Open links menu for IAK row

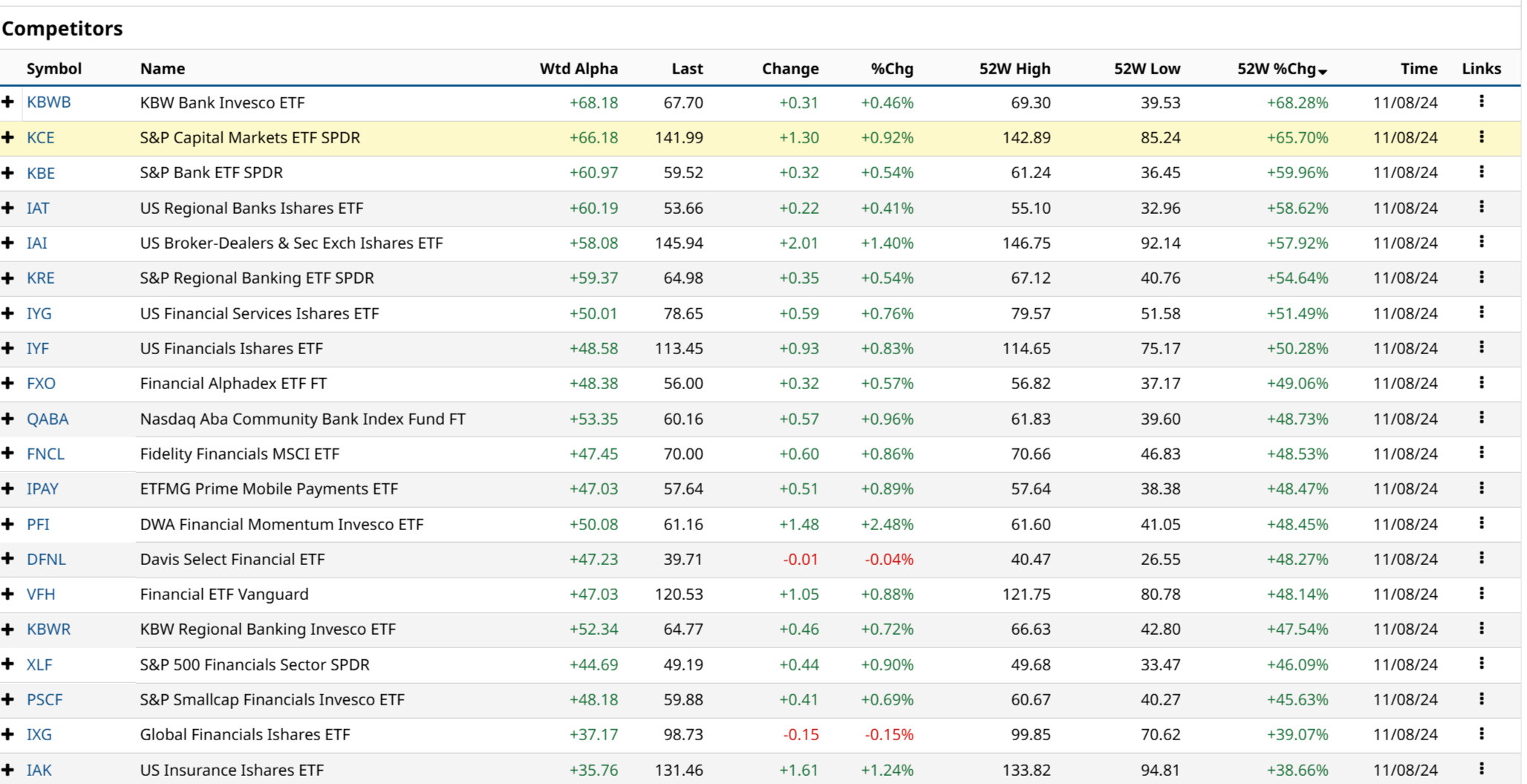[1481, 769]
